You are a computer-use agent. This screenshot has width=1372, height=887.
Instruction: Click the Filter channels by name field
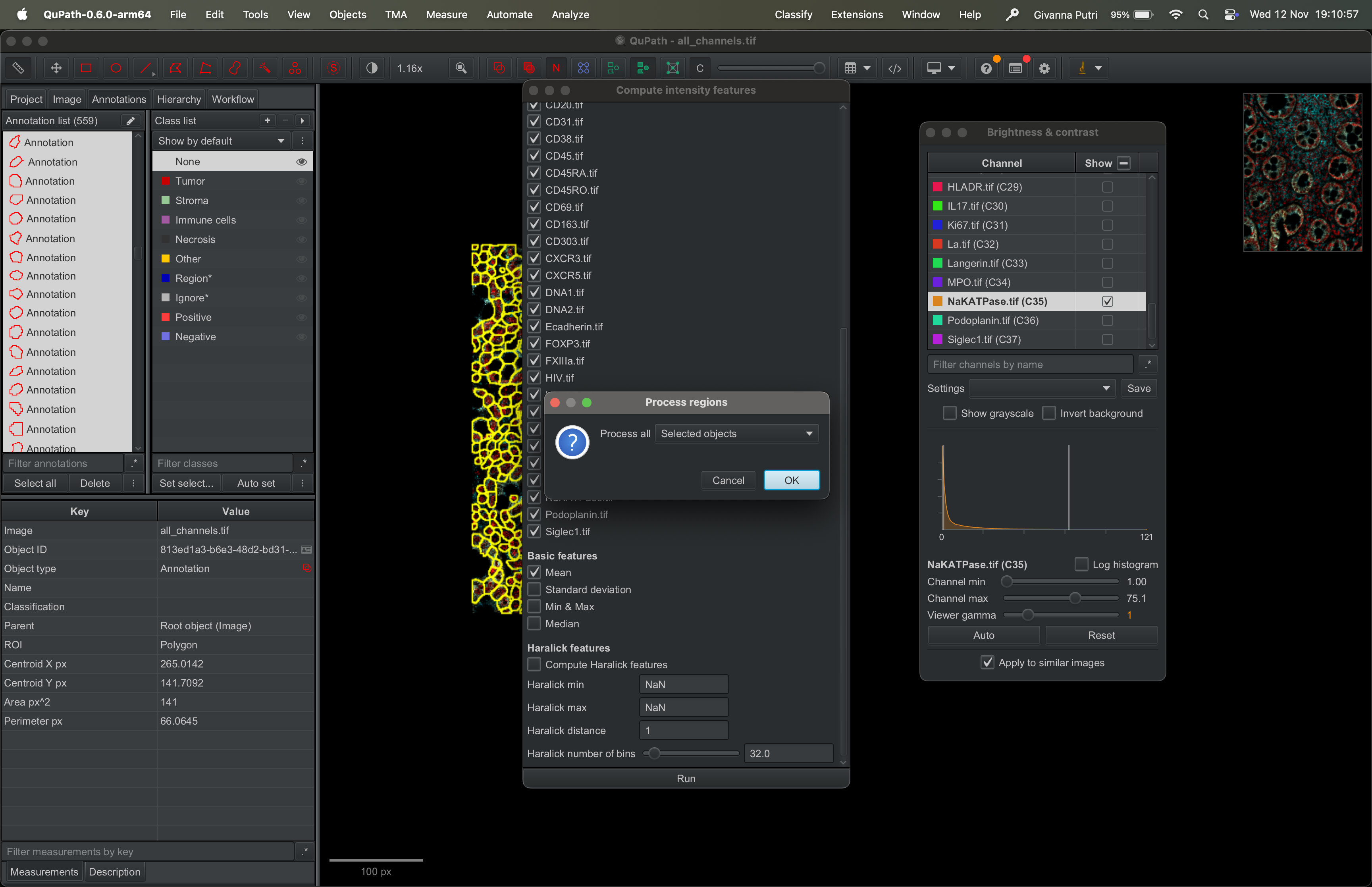(x=1030, y=364)
